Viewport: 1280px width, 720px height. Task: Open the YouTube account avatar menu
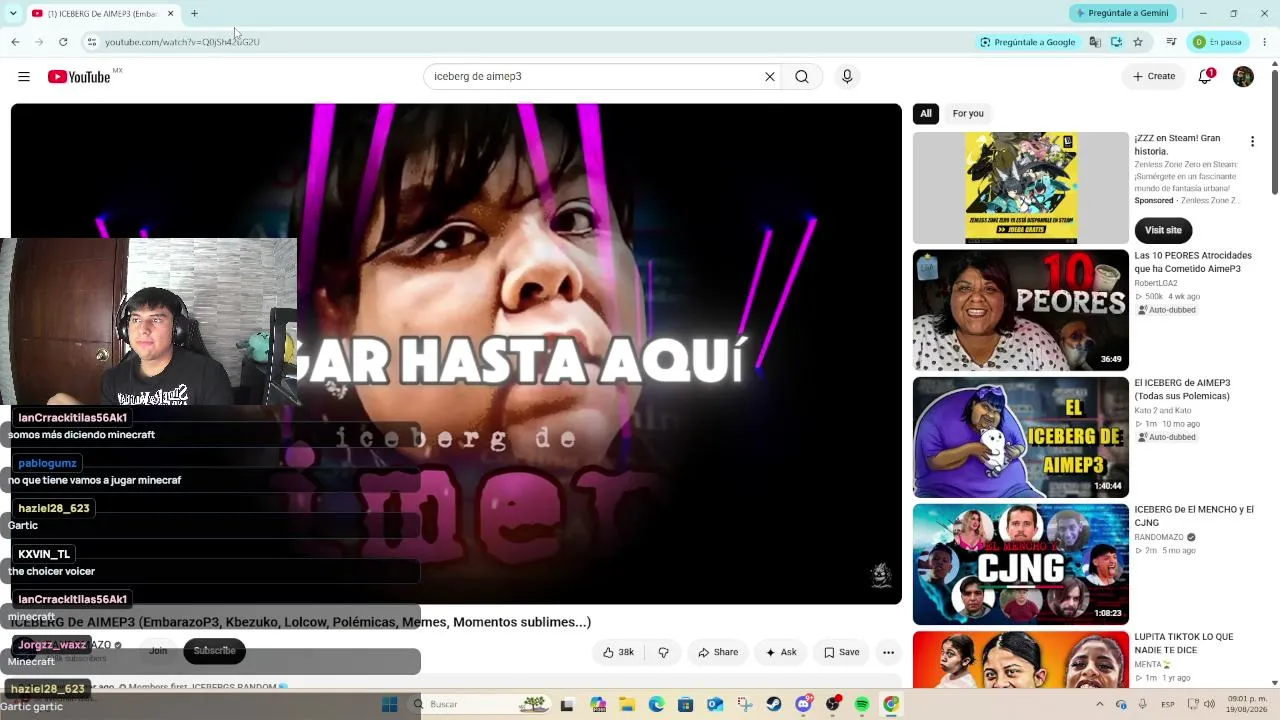pos(1243,77)
